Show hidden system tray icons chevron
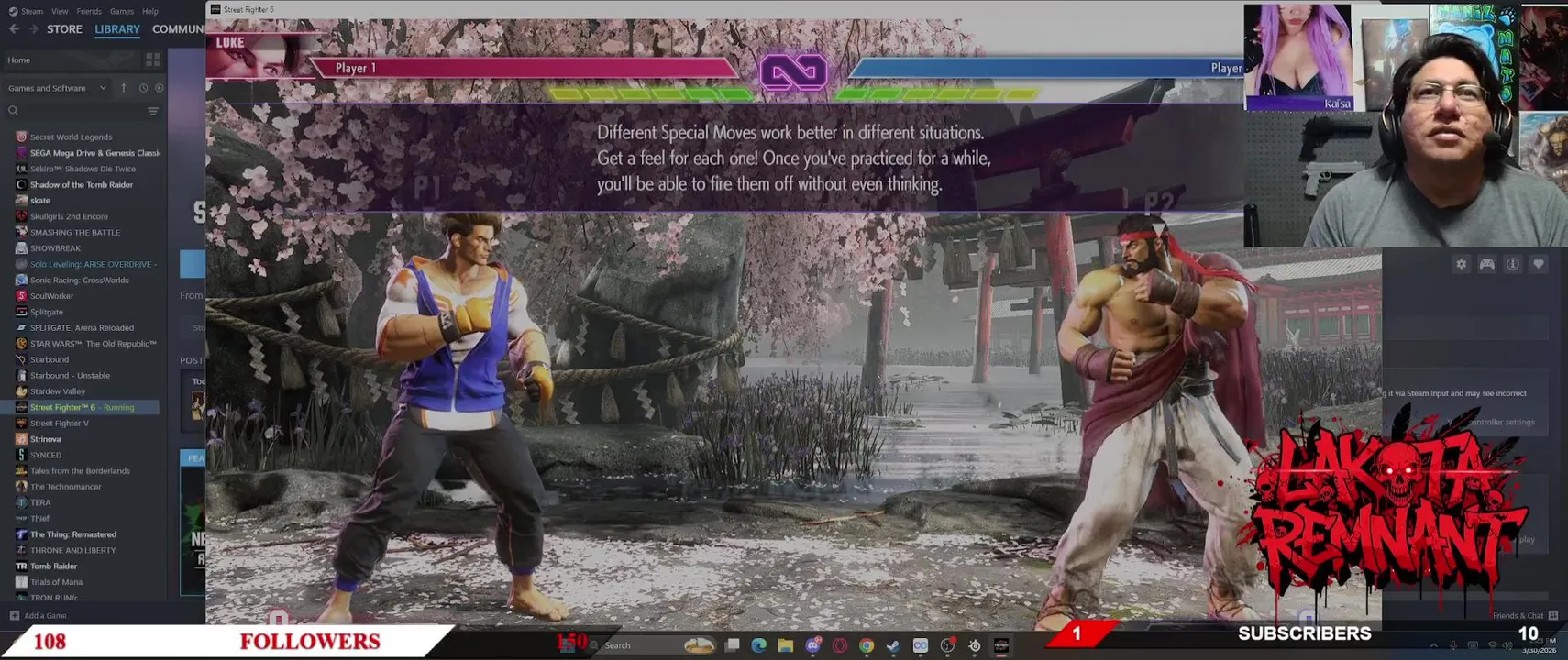This screenshot has height=660, width=1568. point(1434,645)
